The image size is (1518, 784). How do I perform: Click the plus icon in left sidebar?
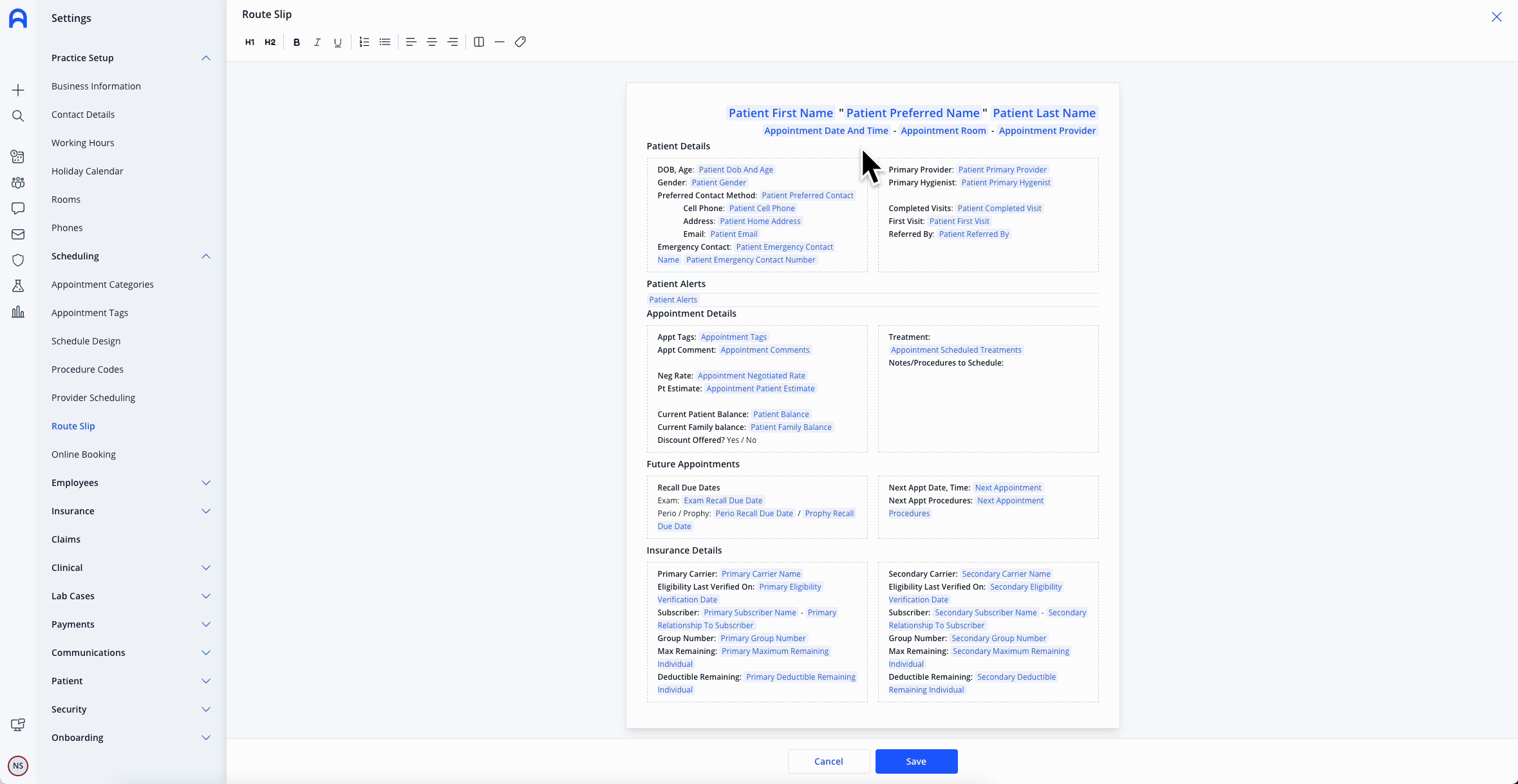coord(18,90)
